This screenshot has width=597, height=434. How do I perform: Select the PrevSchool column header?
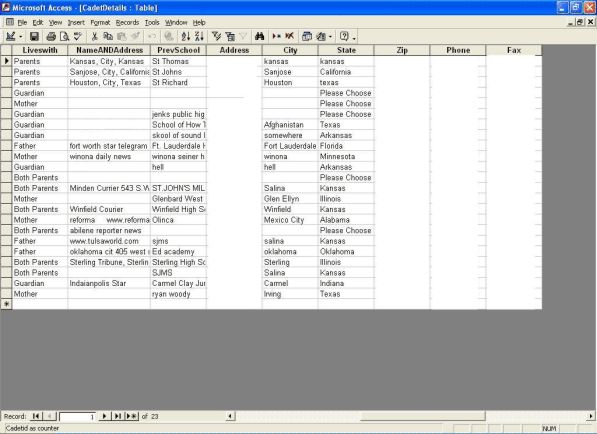tap(178, 50)
